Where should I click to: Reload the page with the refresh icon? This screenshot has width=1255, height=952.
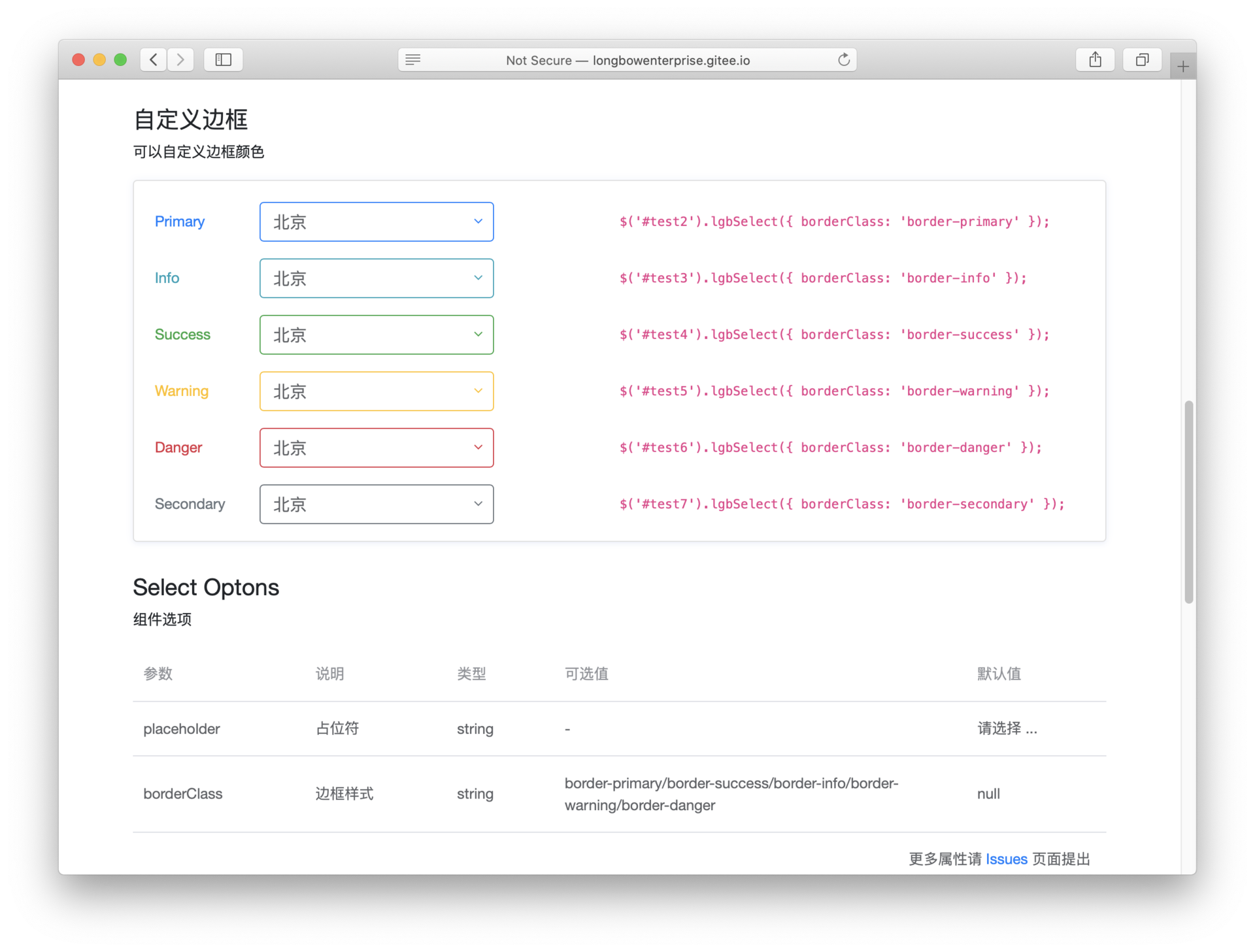pyautogui.click(x=844, y=60)
